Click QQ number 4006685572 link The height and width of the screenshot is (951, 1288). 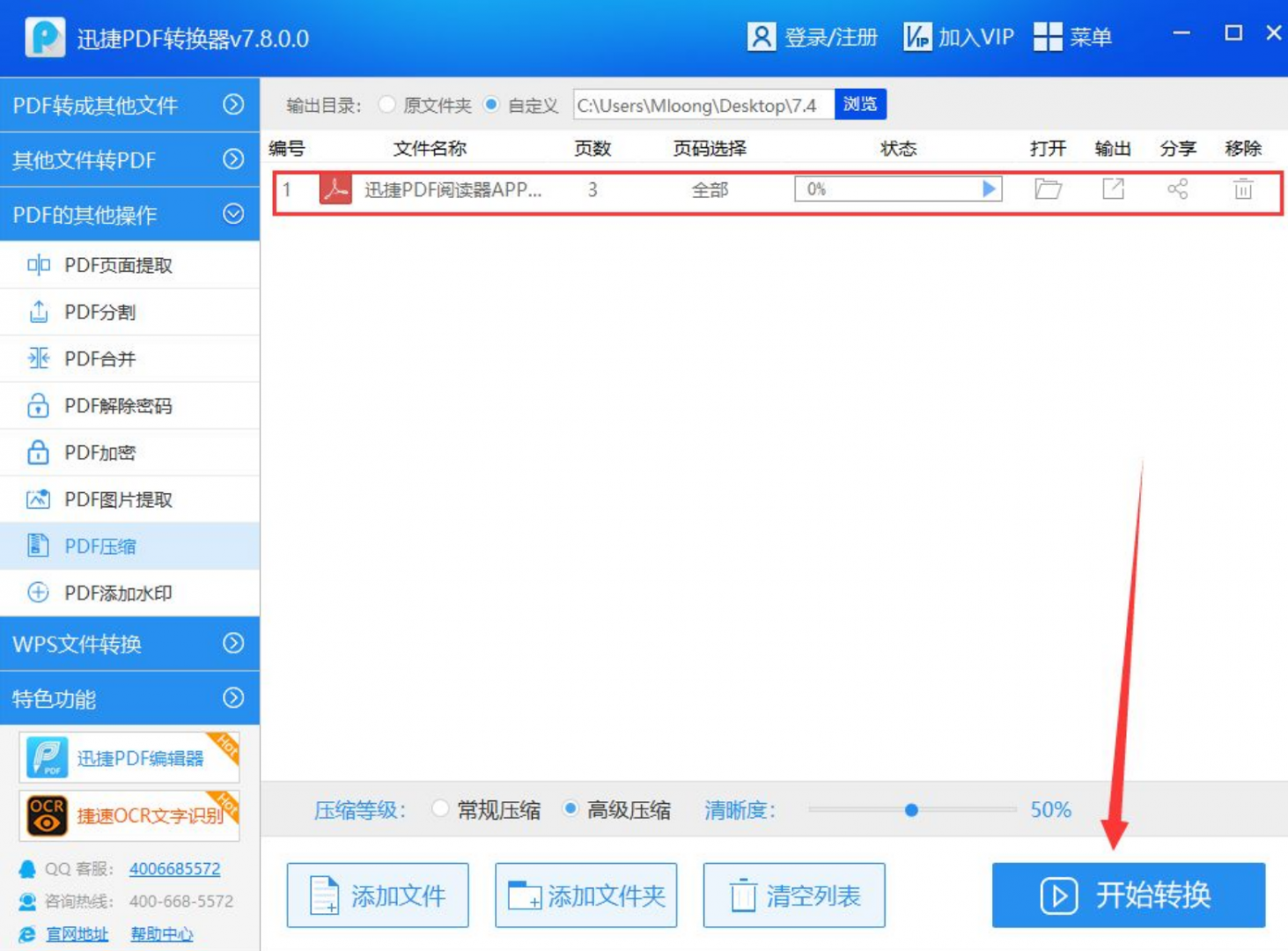174,869
